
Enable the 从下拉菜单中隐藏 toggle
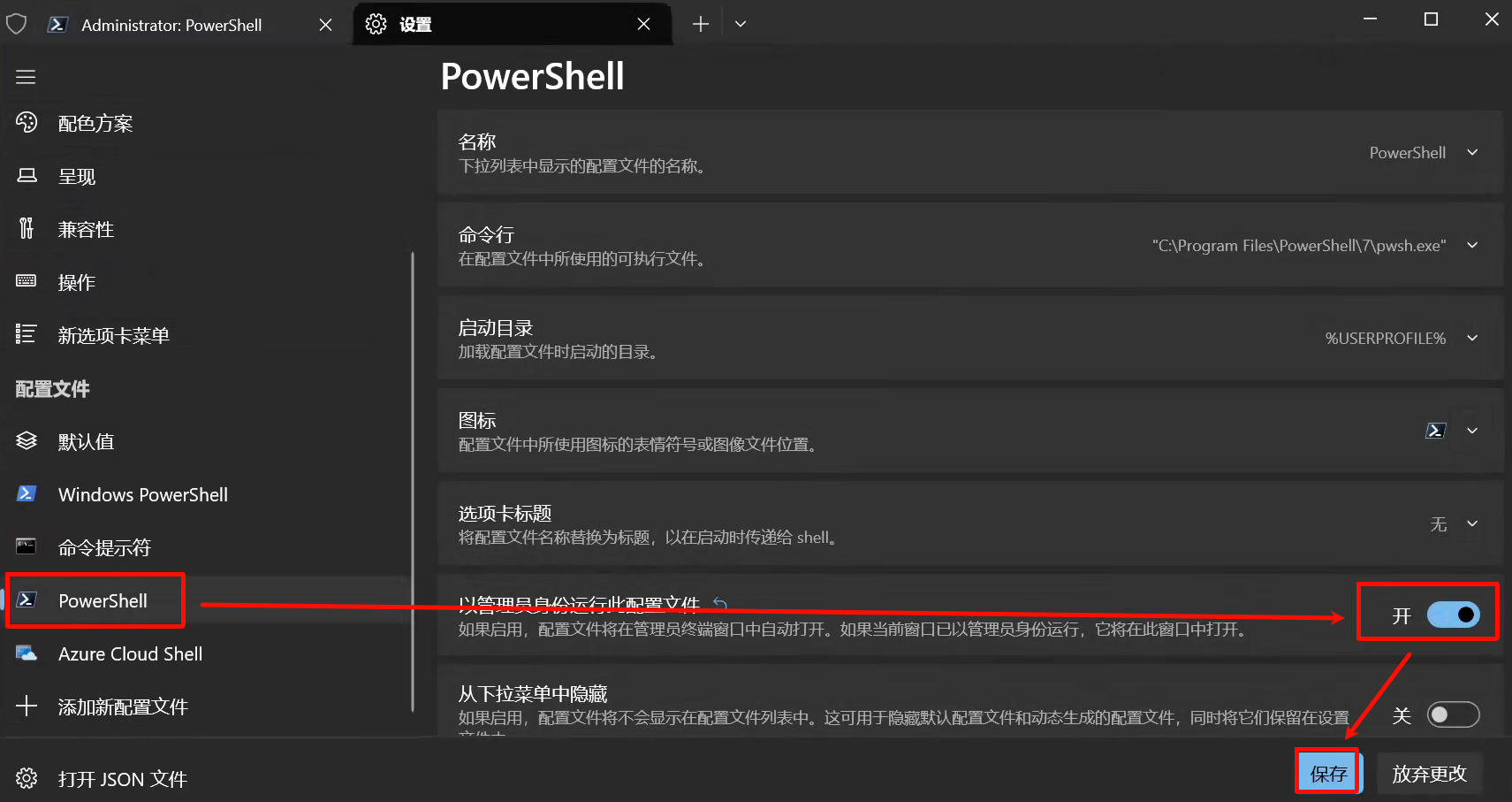click(x=1452, y=714)
